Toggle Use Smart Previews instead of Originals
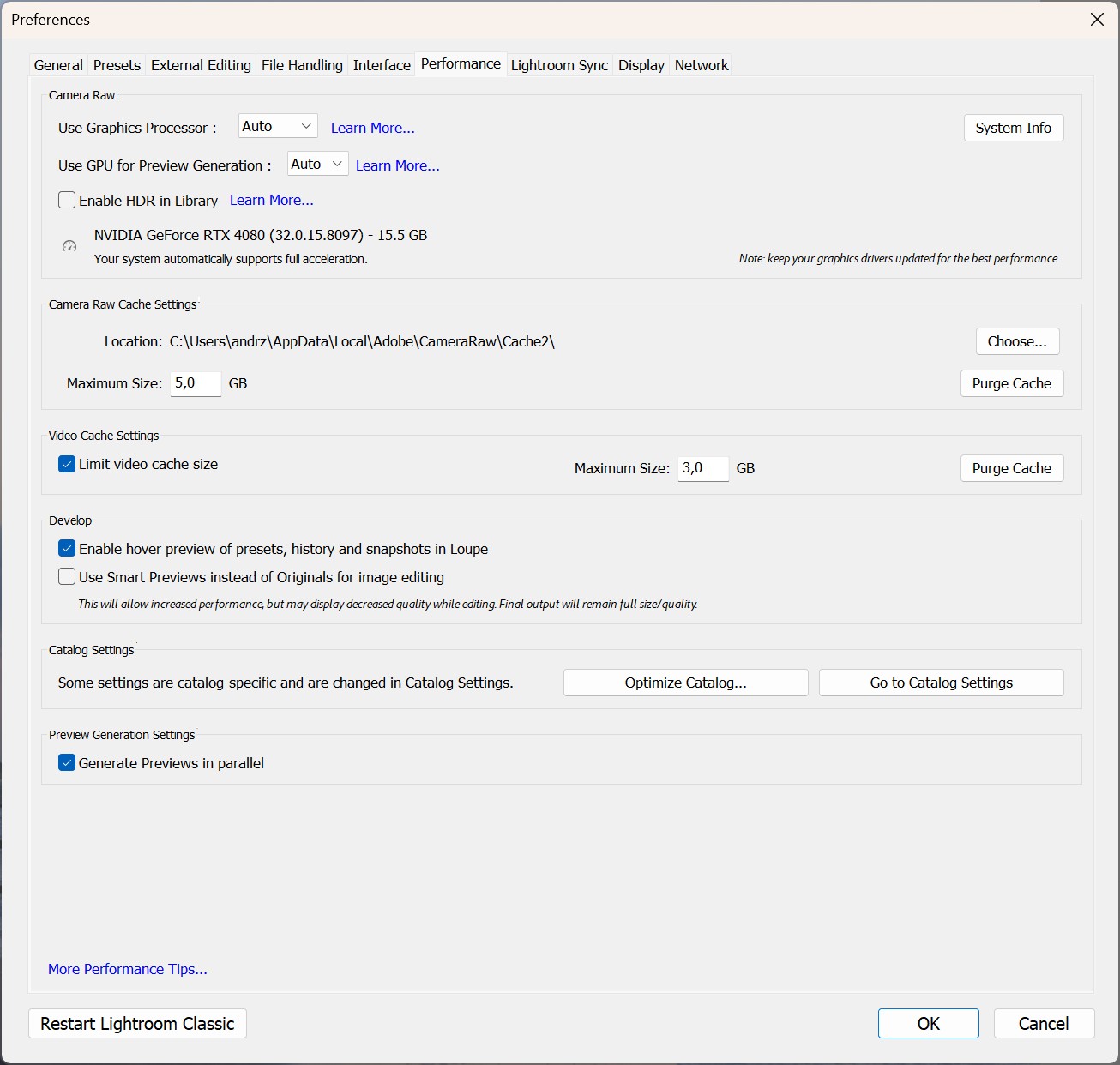This screenshot has width=1120, height=1065. click(67, 577)
